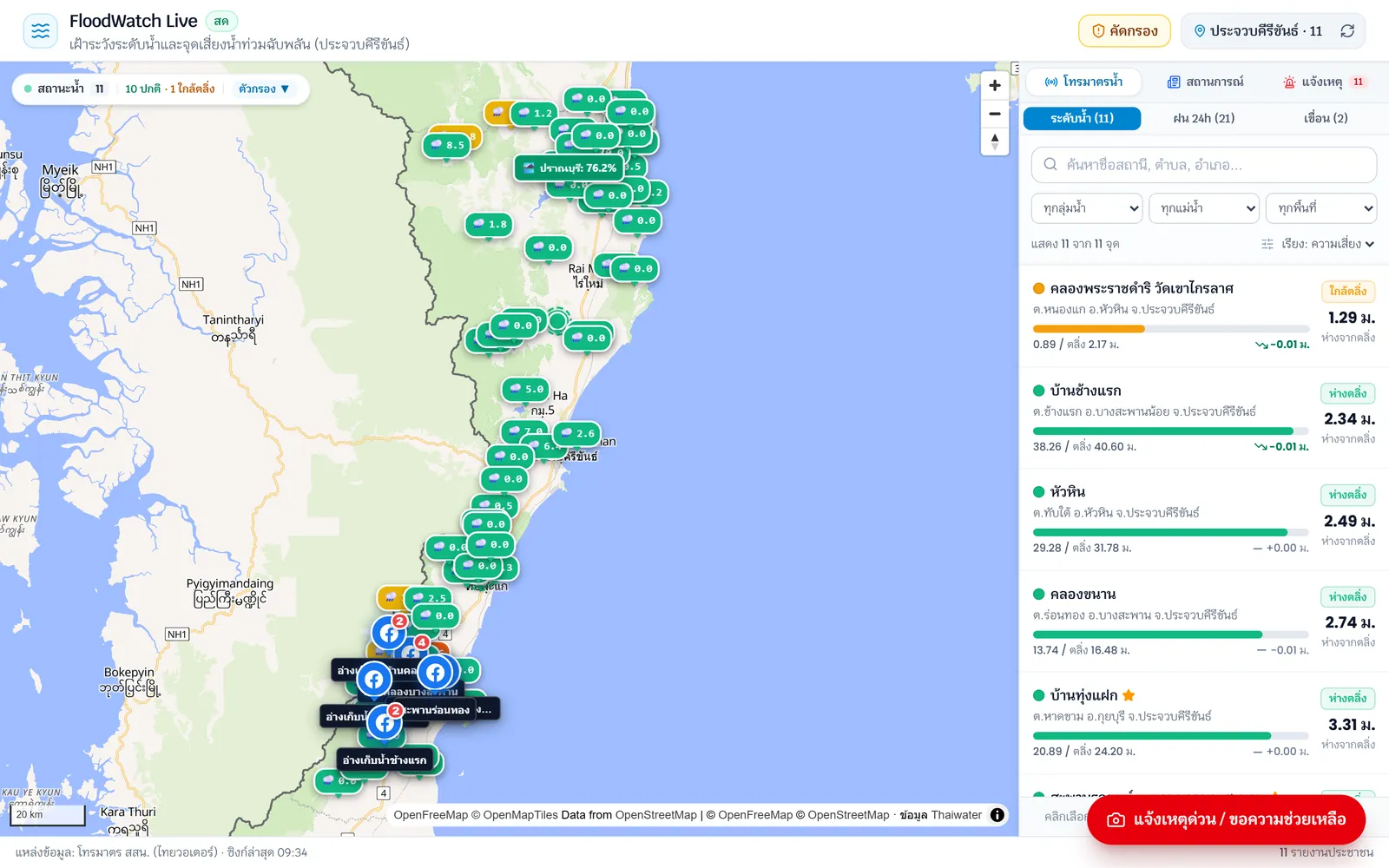Select ฝน 24h (21) sub-tab
1389x868 pixels.
point(1203,118)
